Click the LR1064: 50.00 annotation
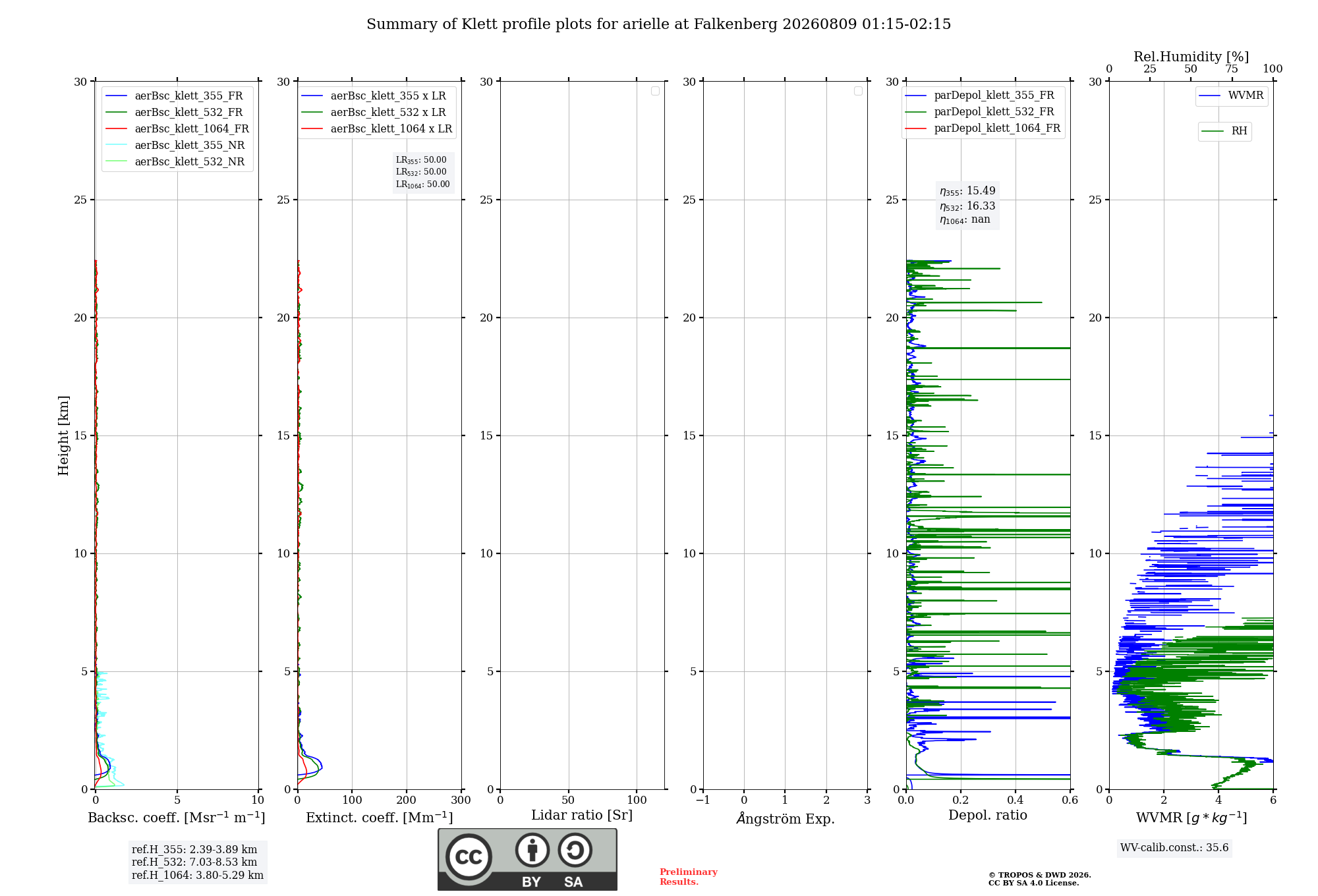Screen dimensions: 1318x896 click(423, 184)
